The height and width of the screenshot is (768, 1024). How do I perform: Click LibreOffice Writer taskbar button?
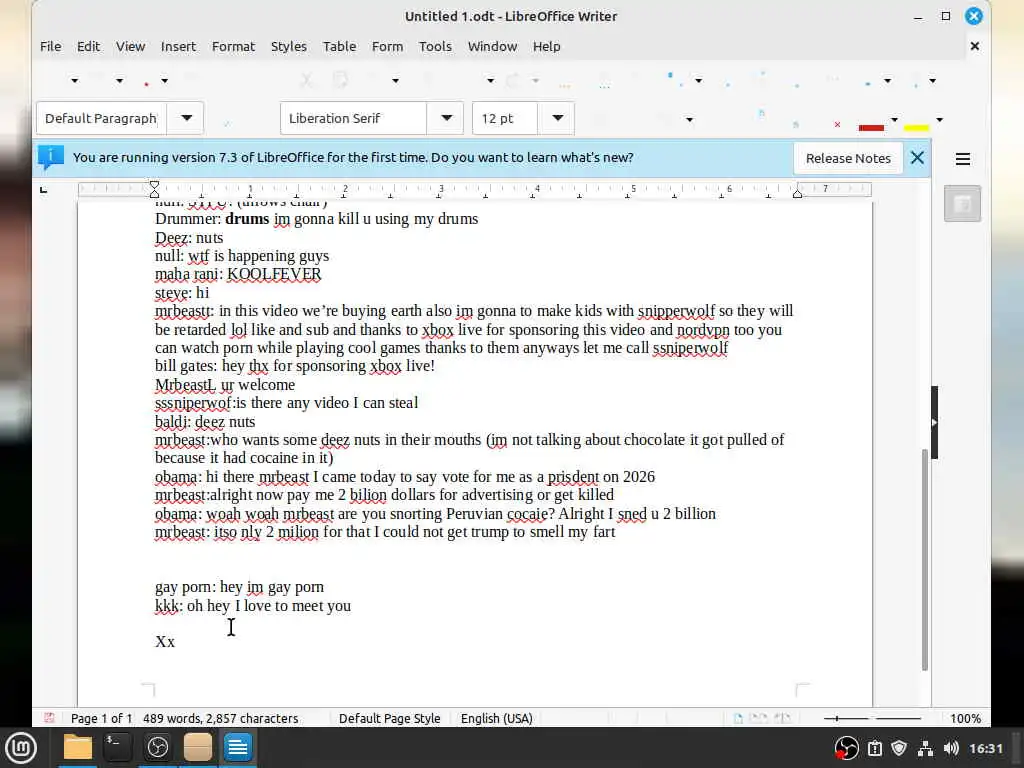[238, 747]
